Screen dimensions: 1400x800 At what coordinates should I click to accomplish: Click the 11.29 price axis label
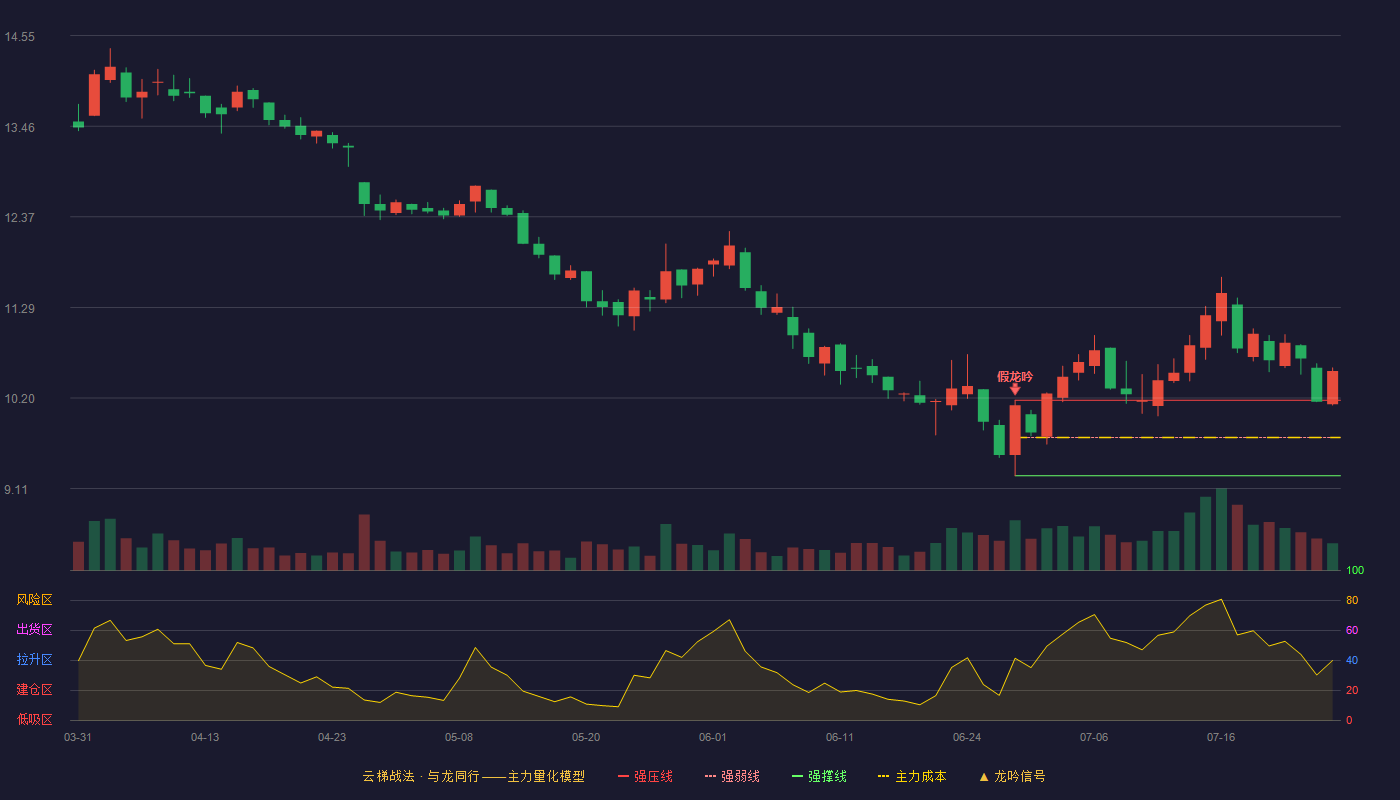click(x=19, y=308)
